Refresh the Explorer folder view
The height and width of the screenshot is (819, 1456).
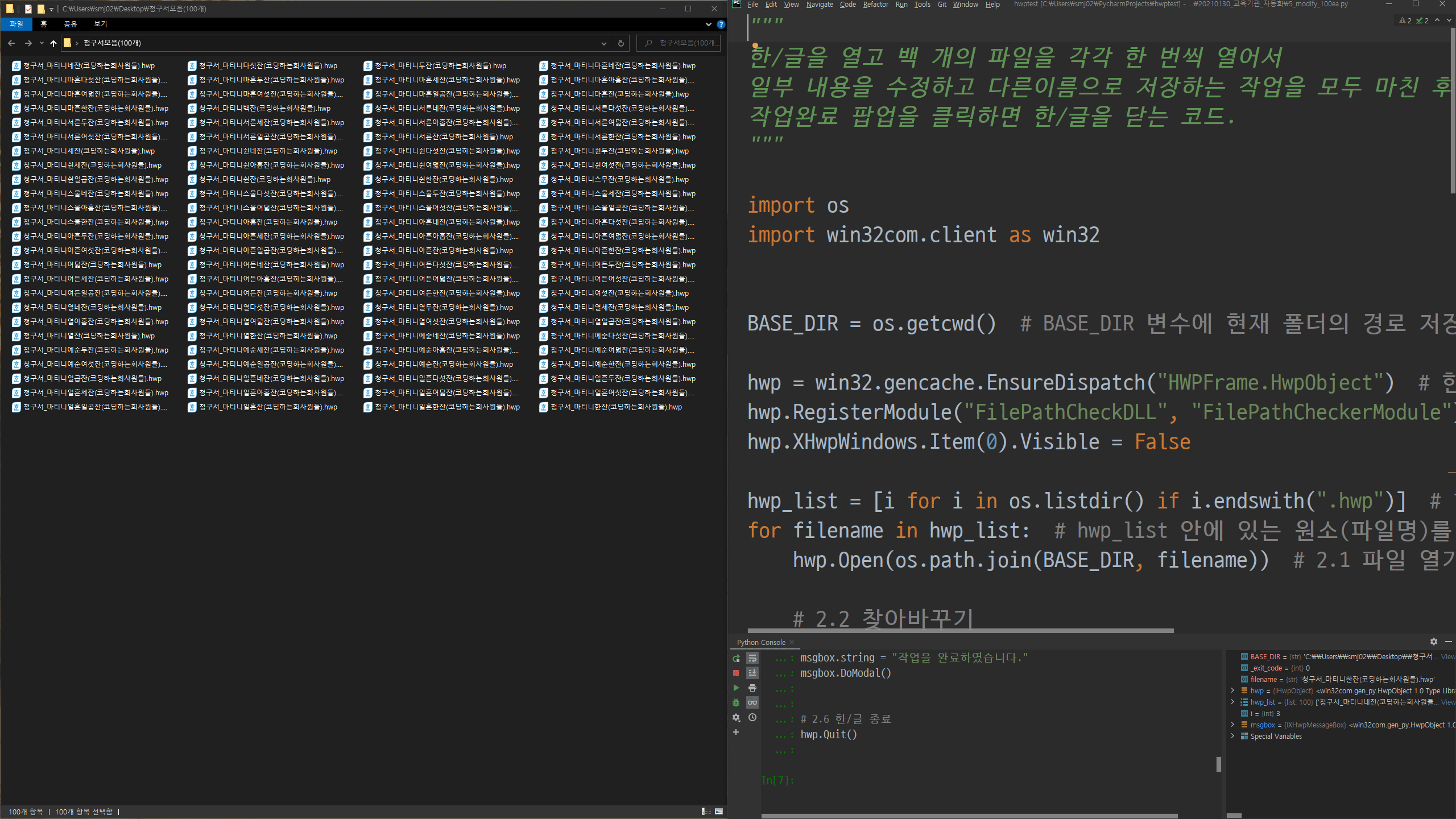tap(621, 43)
